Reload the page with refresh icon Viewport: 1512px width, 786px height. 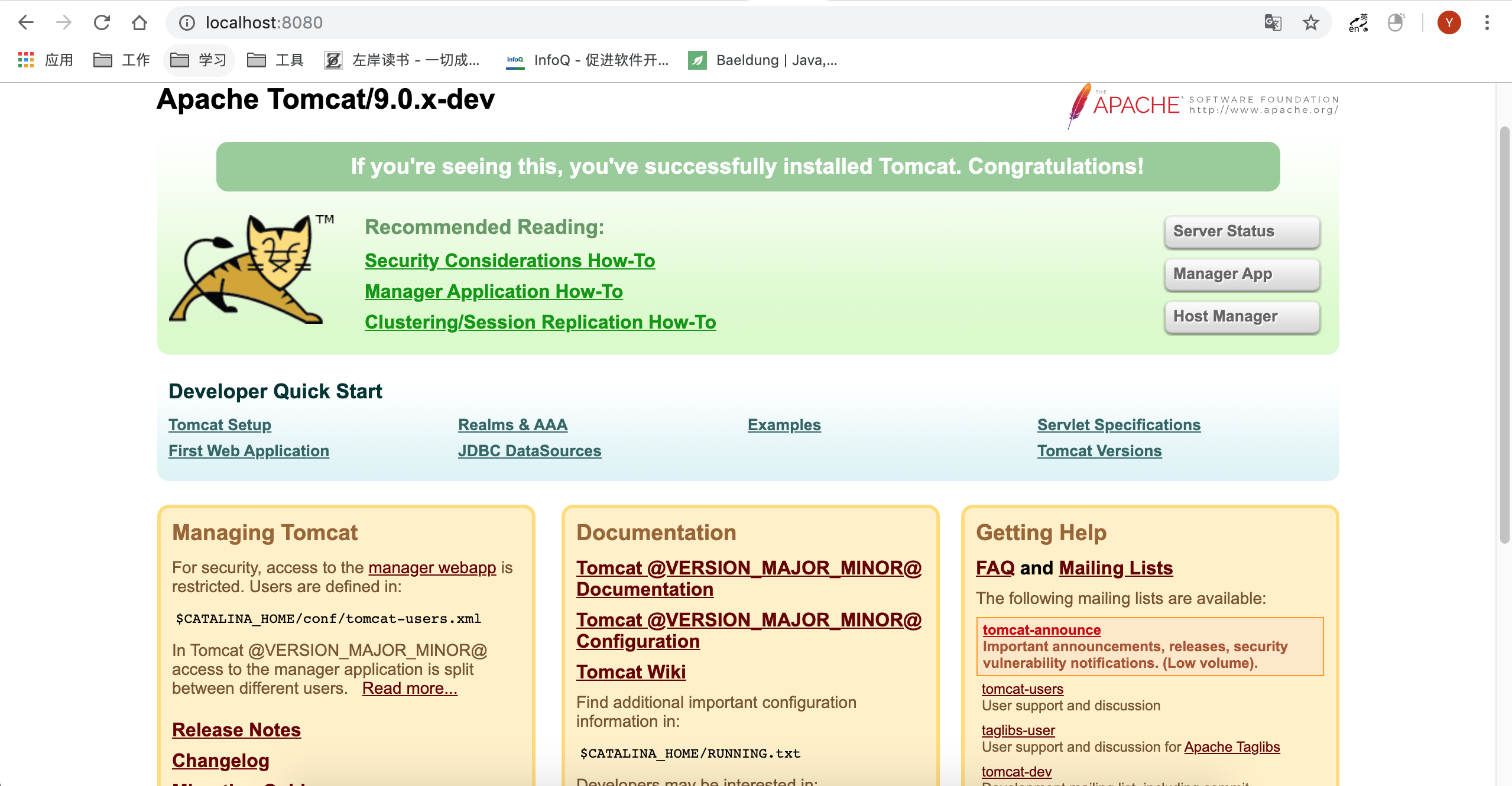coord(102,22)
